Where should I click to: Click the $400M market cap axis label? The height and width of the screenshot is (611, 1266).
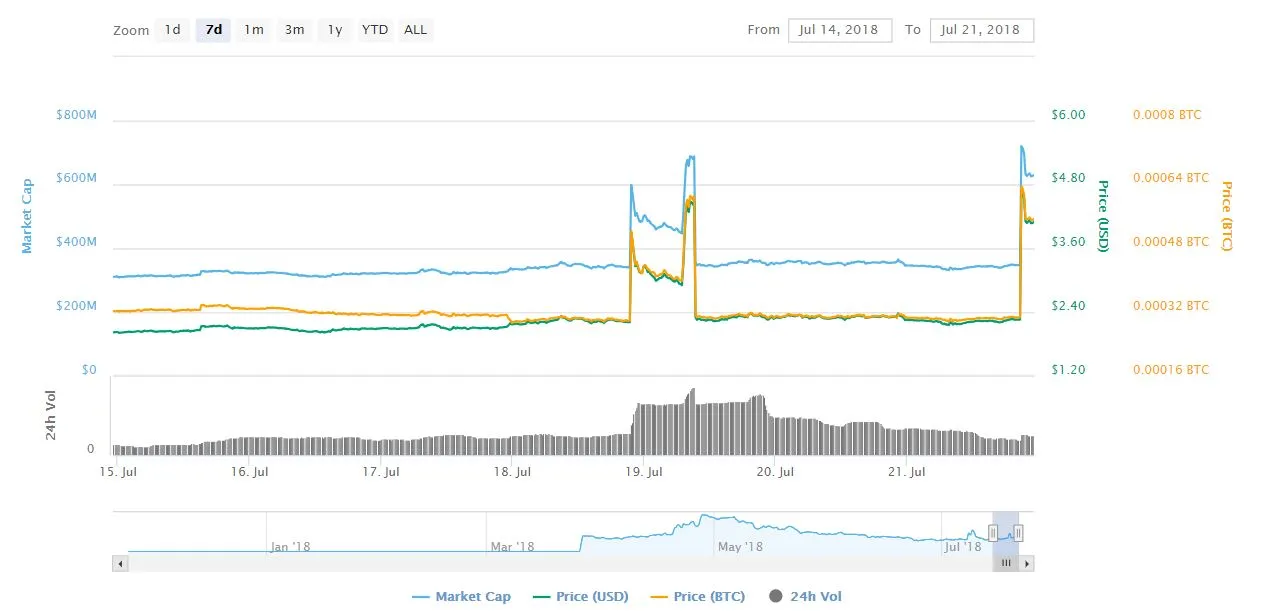click(76, 242)
